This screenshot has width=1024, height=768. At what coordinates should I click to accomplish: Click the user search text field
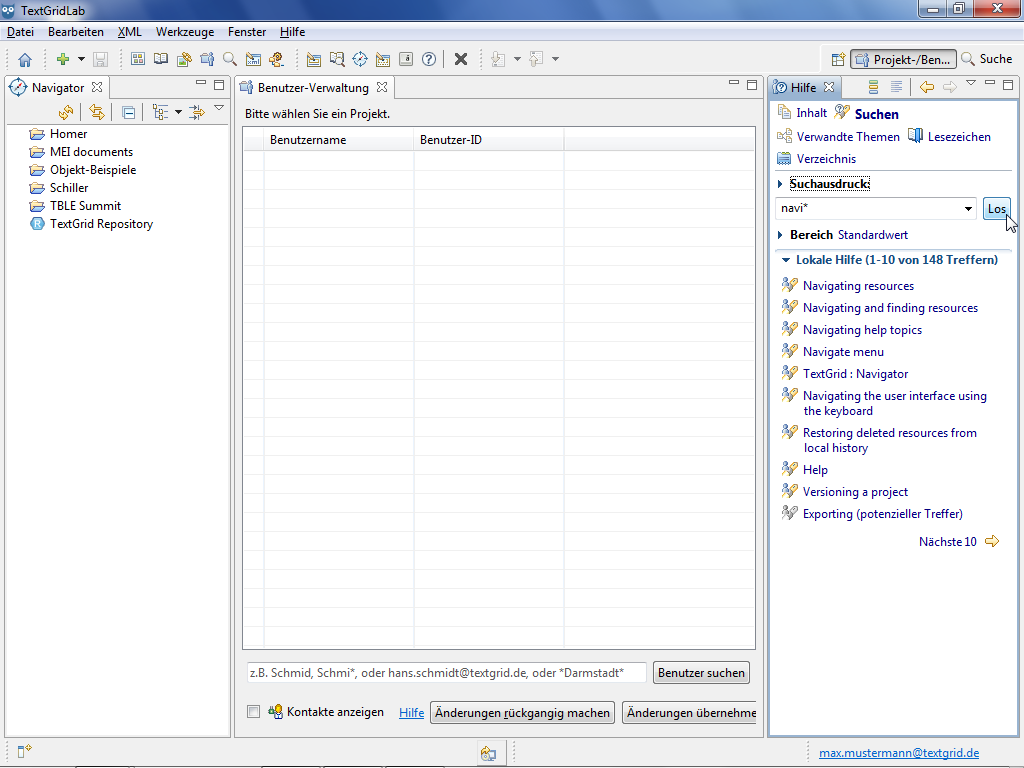tap(446, 673)
